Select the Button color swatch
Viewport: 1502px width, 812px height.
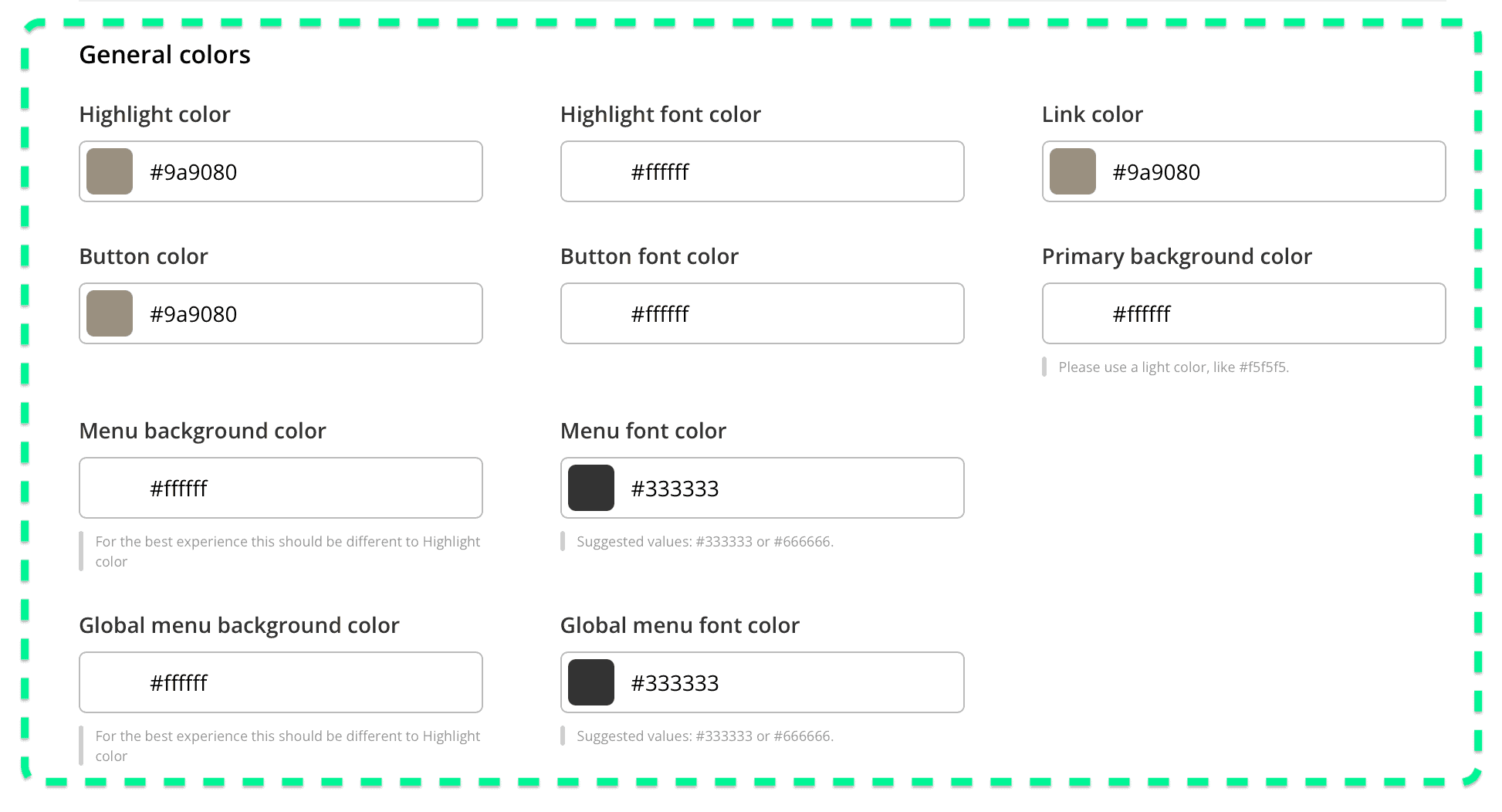click(109, 313)
